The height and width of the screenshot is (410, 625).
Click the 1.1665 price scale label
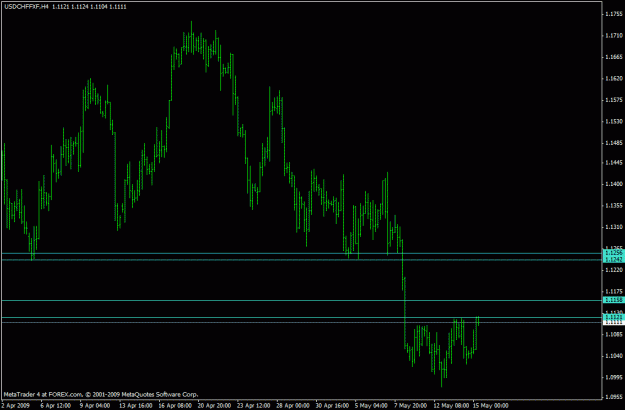click(x=614, y=57)
